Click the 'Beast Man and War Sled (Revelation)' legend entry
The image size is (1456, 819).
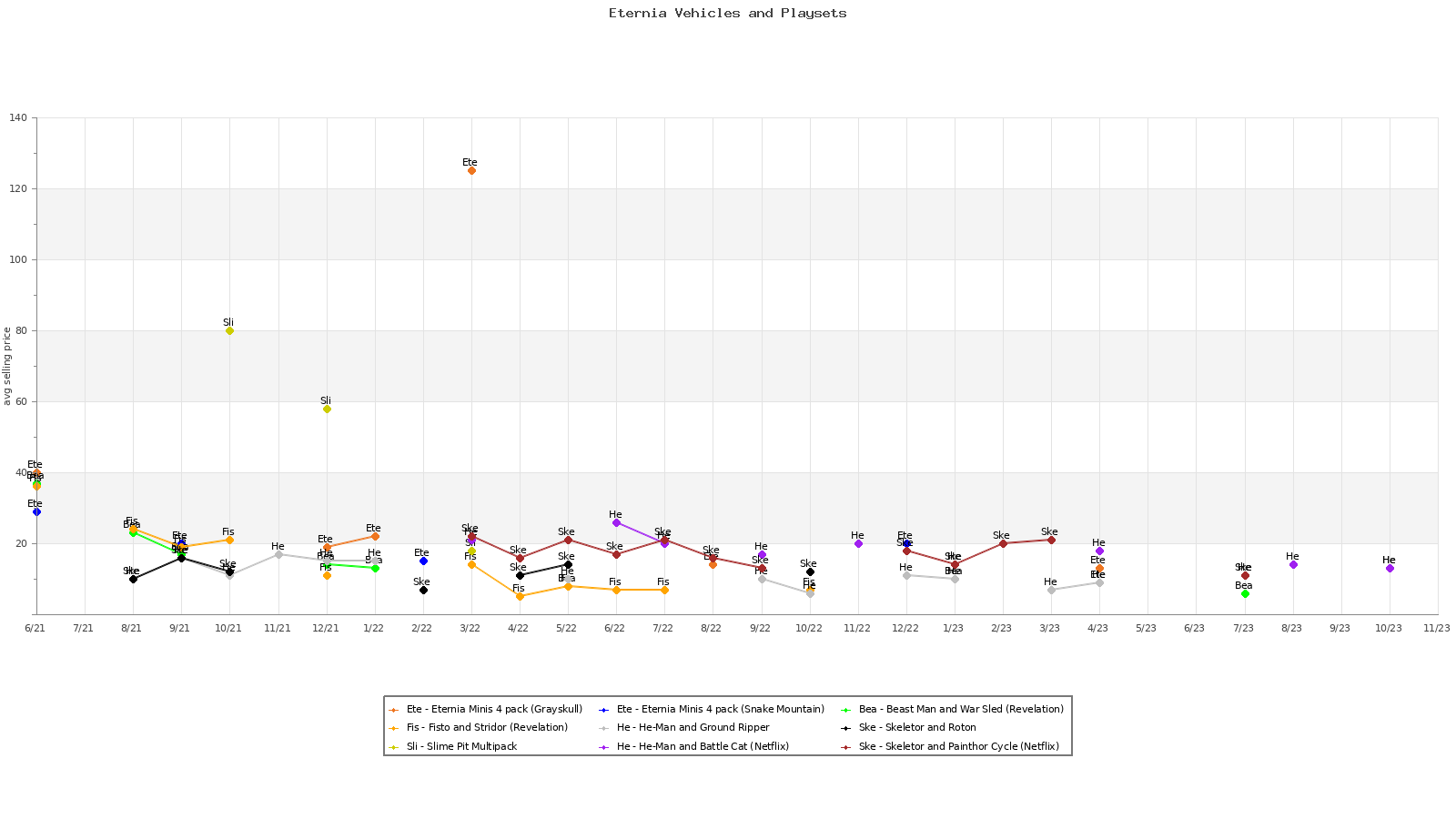pyautogui.click(x=952, y=709)
